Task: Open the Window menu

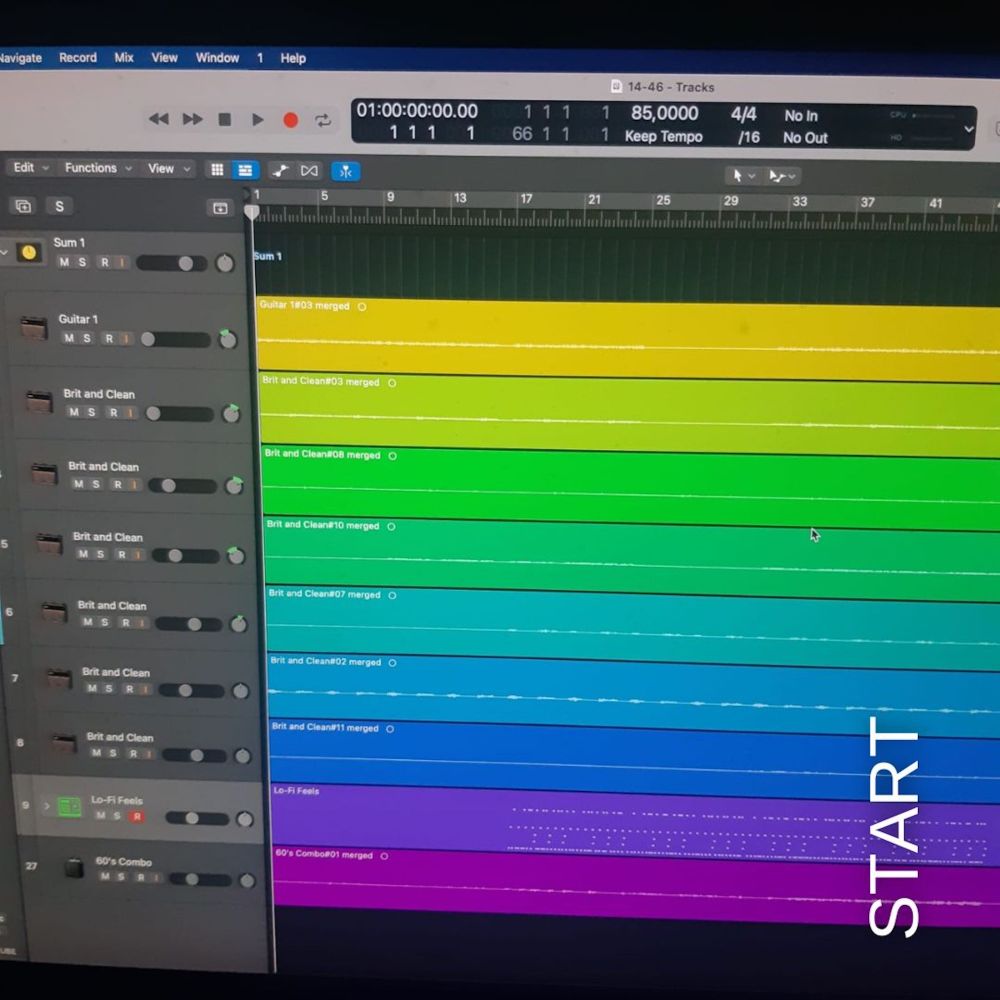Action: tap(217, 58)
